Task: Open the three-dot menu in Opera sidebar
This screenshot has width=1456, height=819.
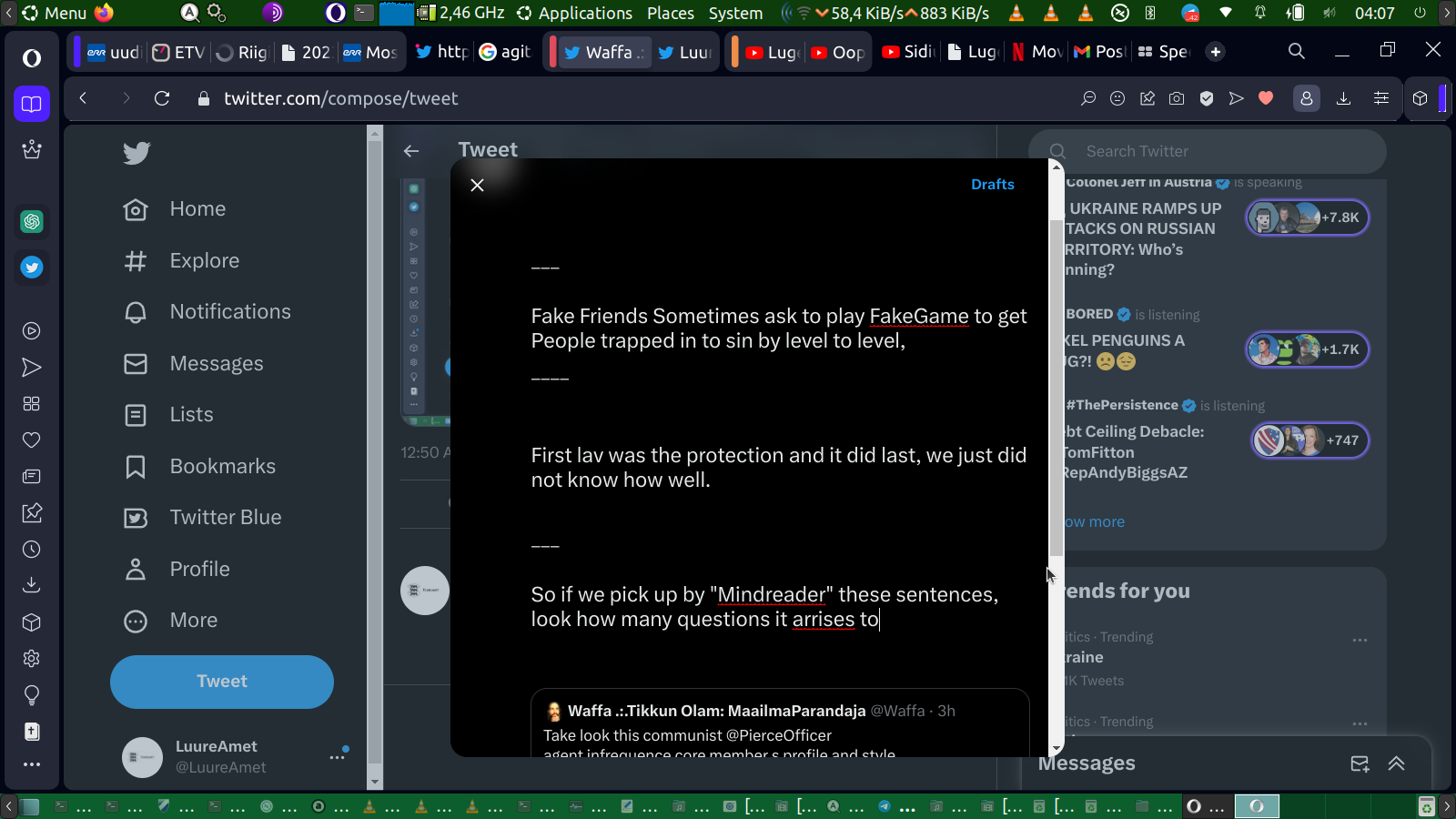Action: click(x=32, y=764)
